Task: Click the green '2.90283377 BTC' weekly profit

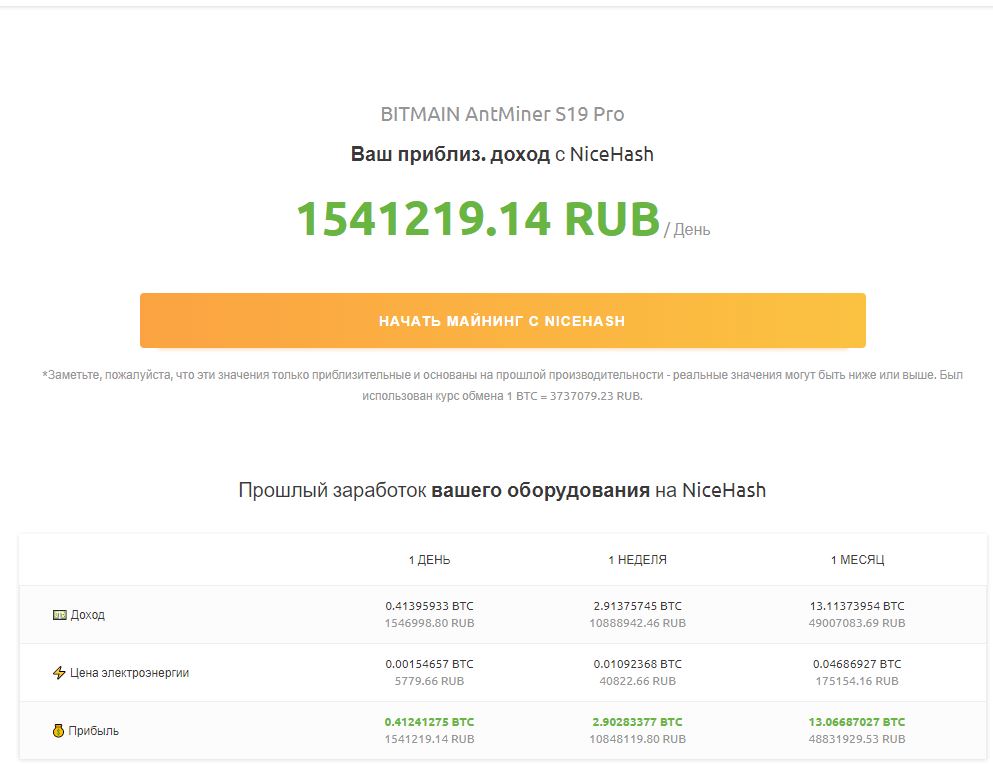Action: click(638, 722)
